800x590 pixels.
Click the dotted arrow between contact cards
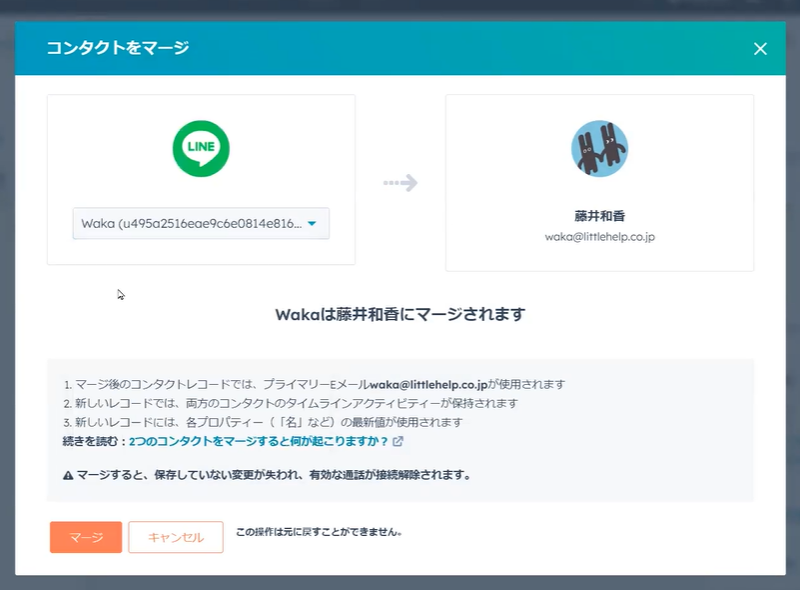[x=400, y=183]
